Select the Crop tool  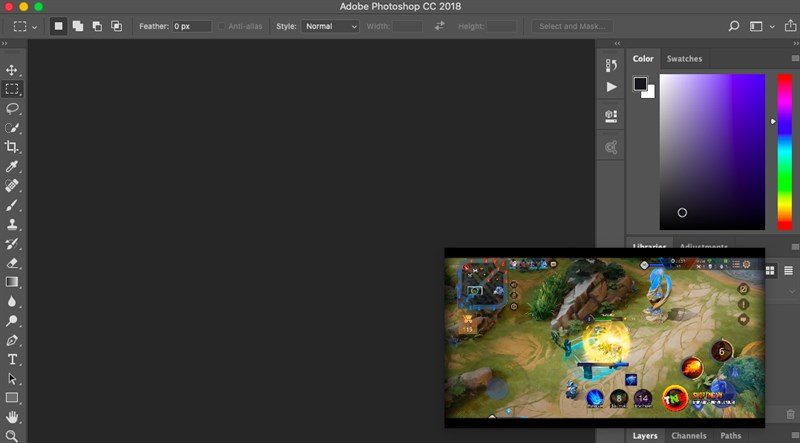pyautogui.click(x=12, y=147)
